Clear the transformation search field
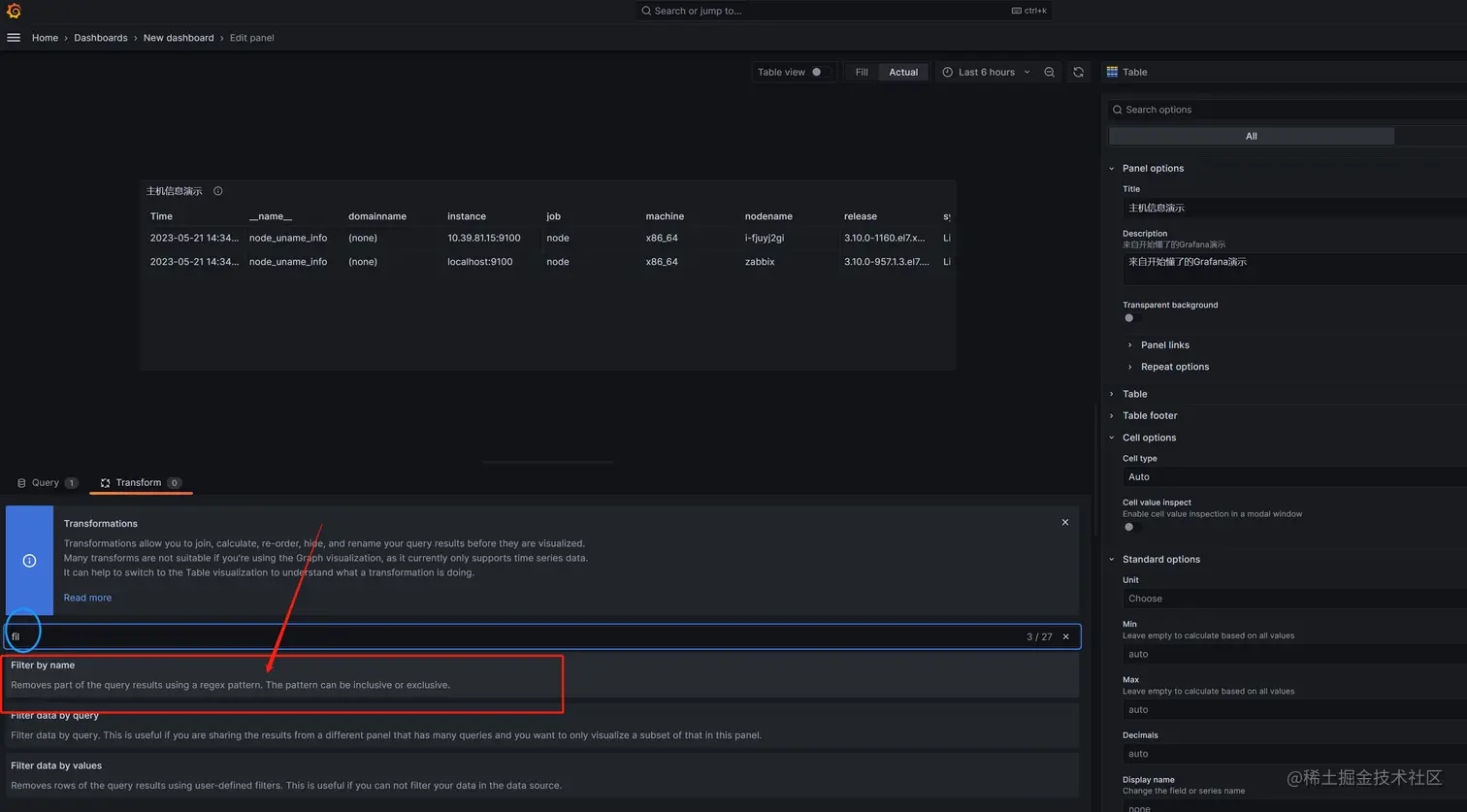 (x=1066, y=636)
